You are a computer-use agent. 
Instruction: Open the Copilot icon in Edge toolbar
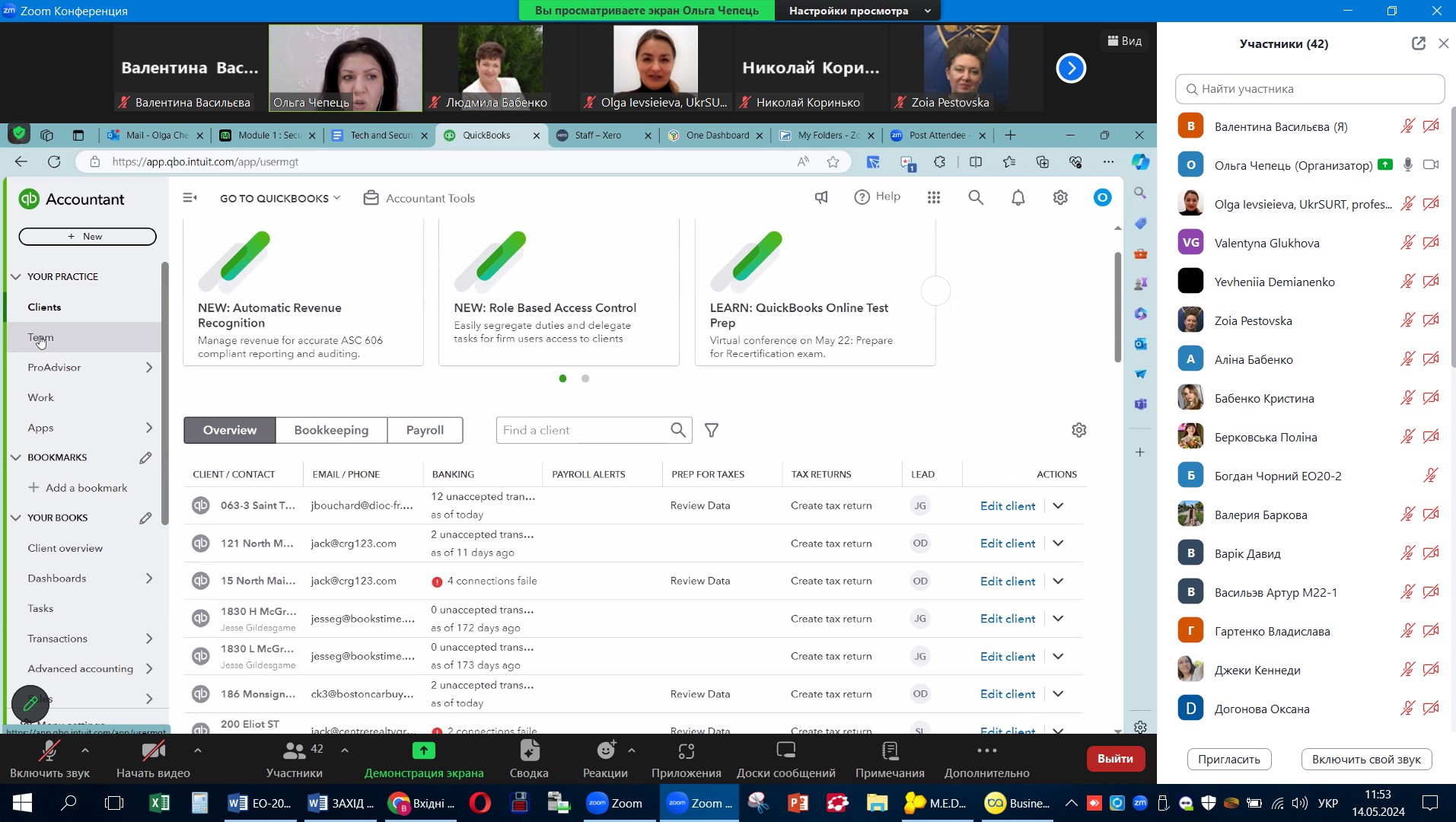tap(1140, 162)
